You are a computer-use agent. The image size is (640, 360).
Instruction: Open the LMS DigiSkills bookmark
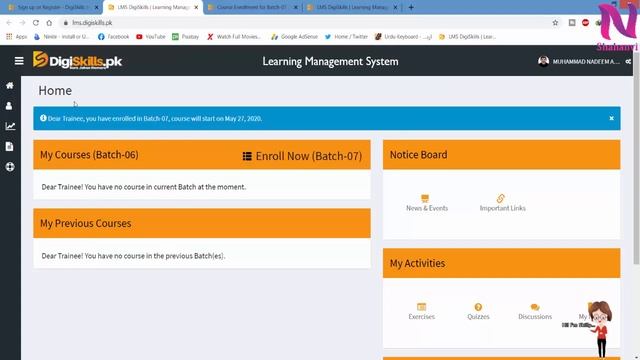467,37
